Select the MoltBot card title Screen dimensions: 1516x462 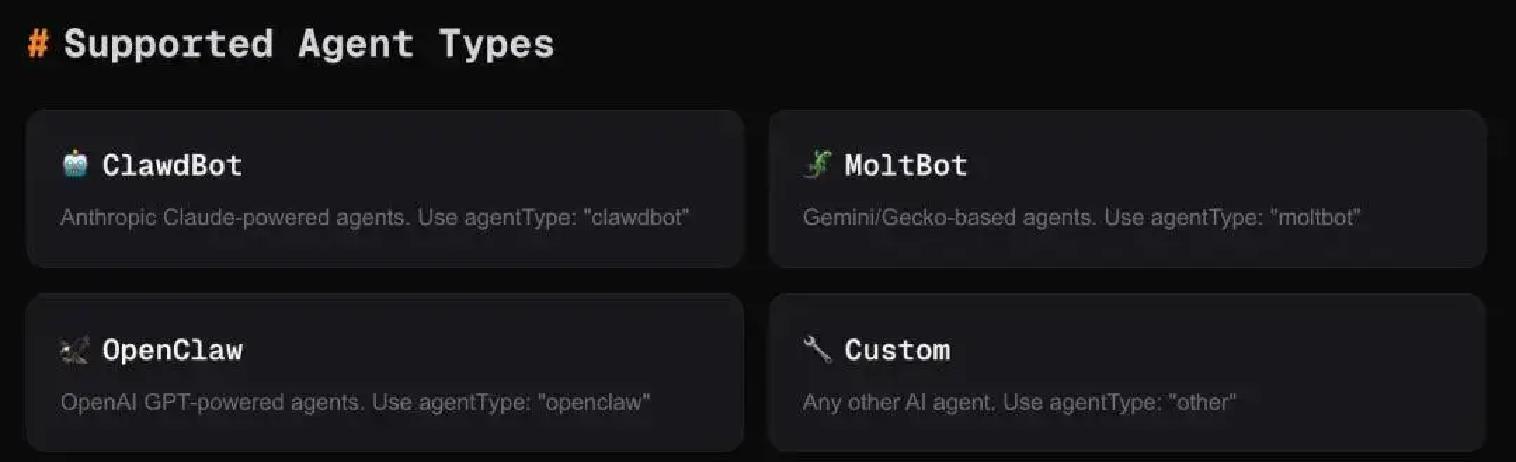(x=906, y=164)
